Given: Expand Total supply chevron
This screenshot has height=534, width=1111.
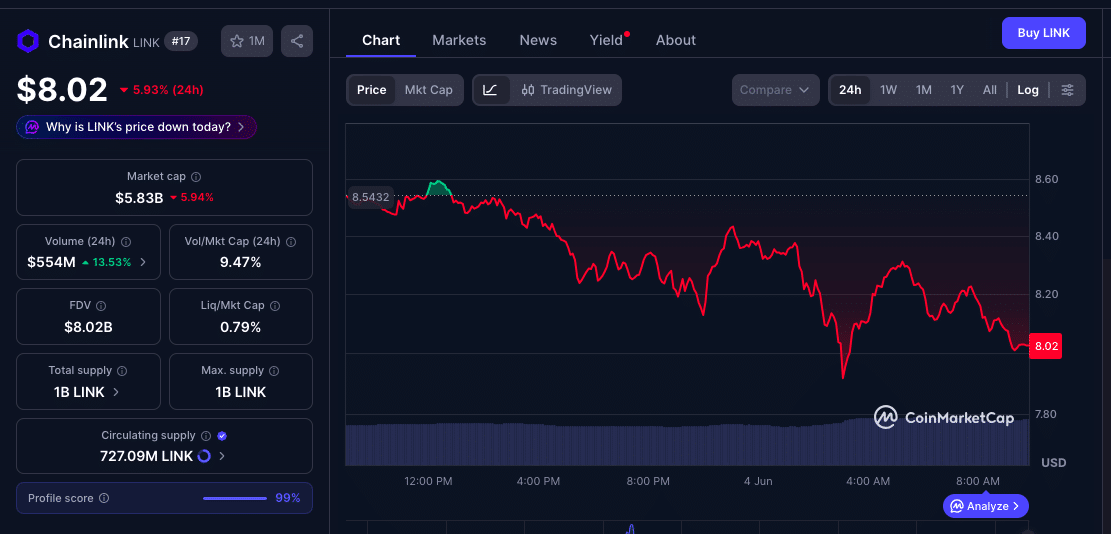Looking at the screenshot, I should (115, 392).
